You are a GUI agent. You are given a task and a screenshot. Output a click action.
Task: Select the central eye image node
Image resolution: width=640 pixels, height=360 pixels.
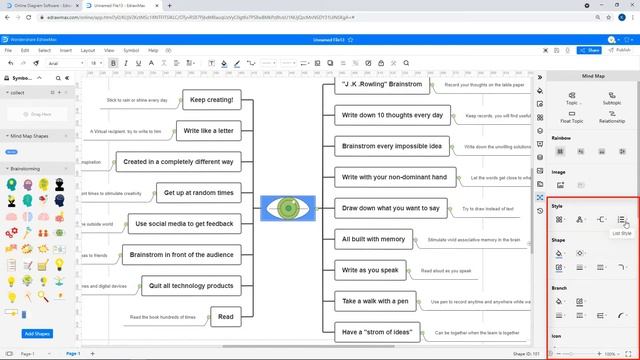tap(288, 208)
